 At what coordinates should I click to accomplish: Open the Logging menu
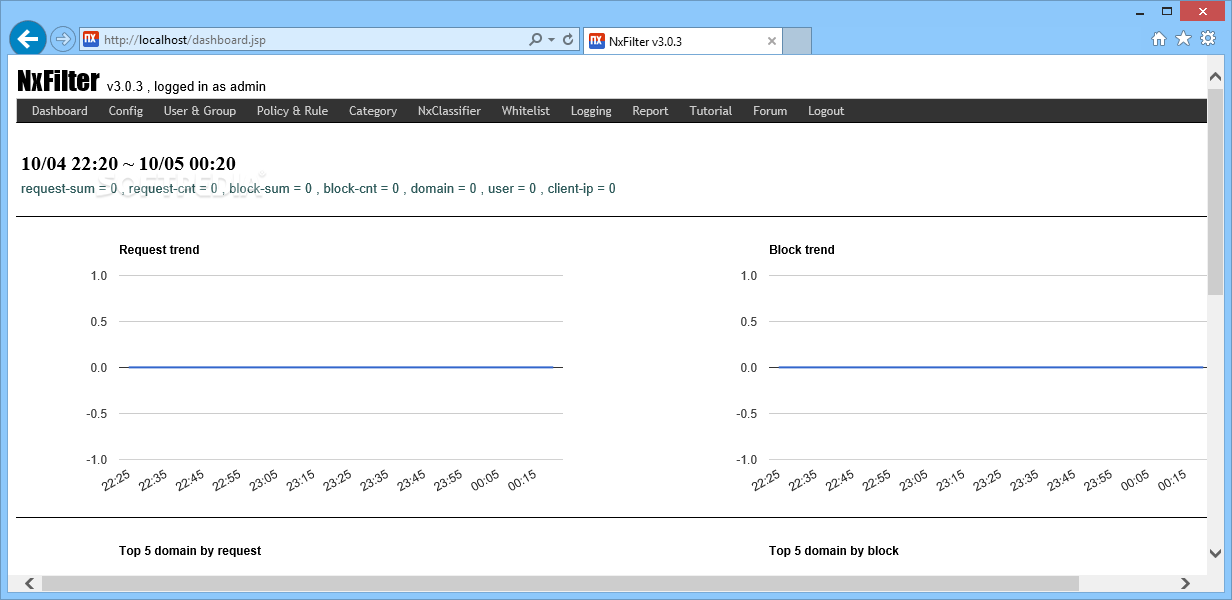pos(591,111)
